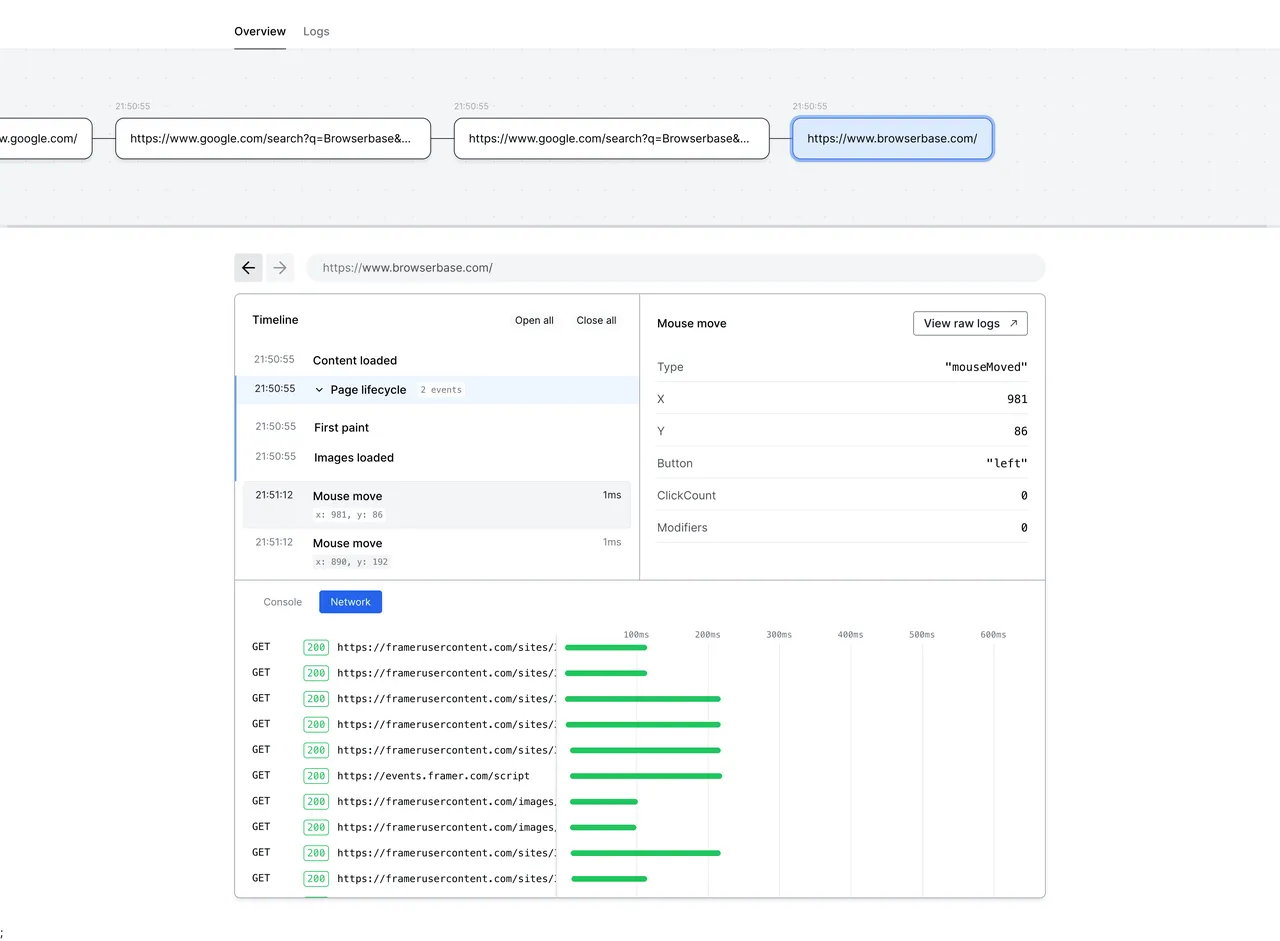Click the "mouseMoved" Type value
This screenshot has width=1280, height=941.
pyautogui.click(x=986, y=367)
